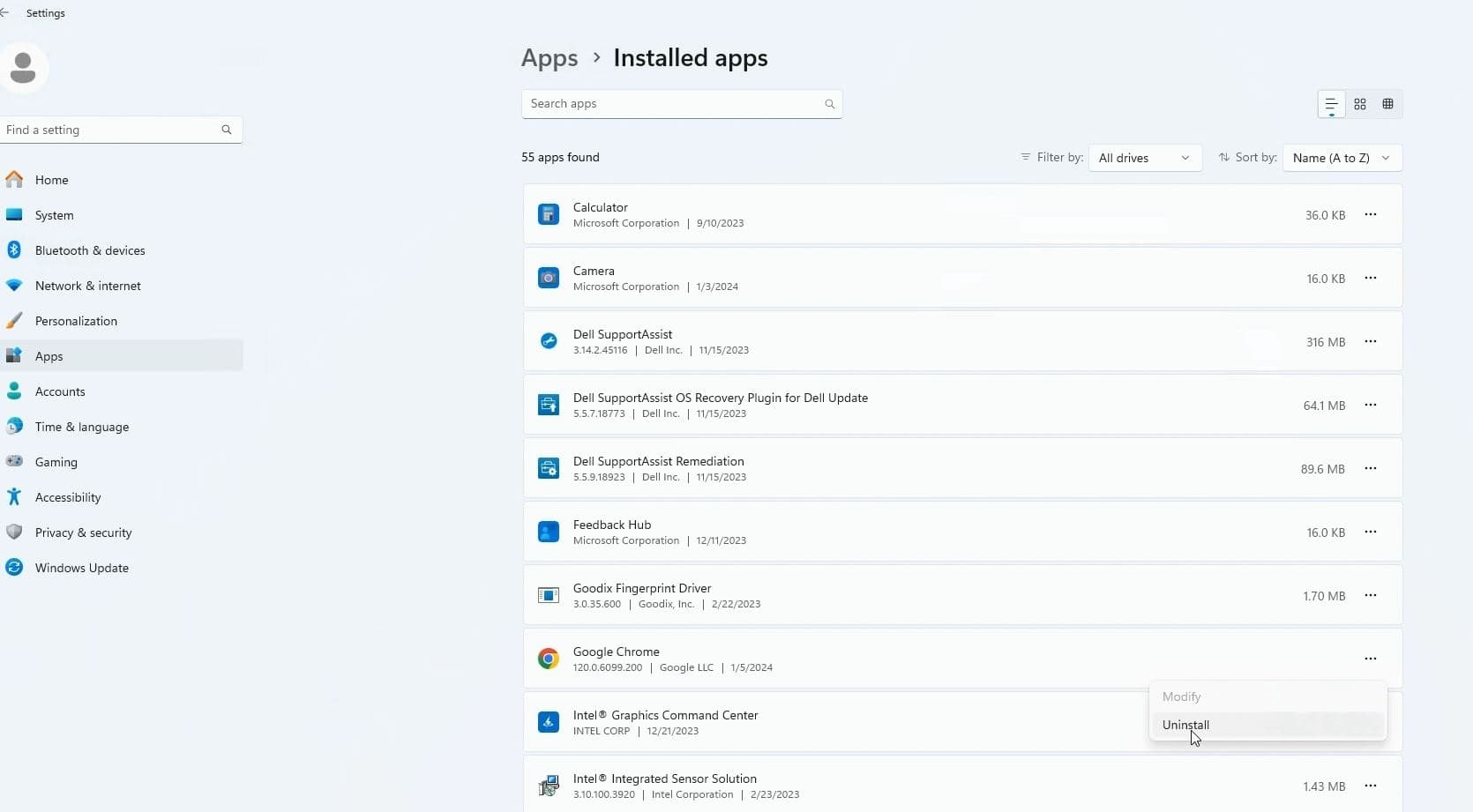The image size is (1473, 812).
Task: Click the Dell SupportAssist Remediation name
Action: click(x=659, y=461)
